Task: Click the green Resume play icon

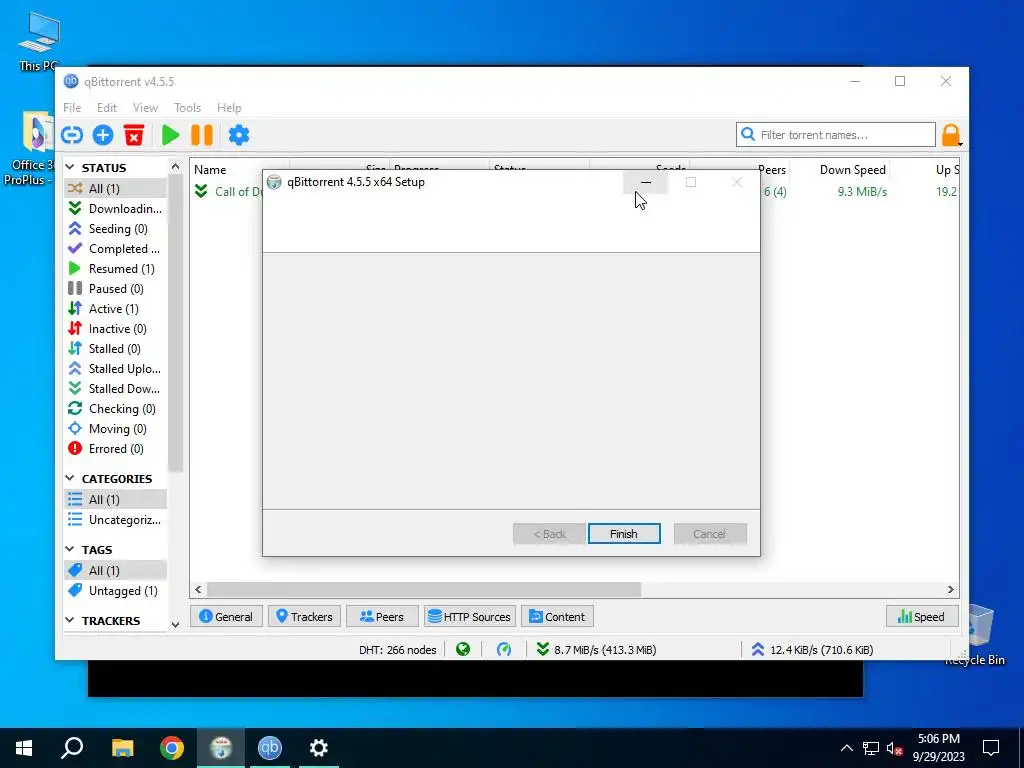Action: (x=170, y=135)
